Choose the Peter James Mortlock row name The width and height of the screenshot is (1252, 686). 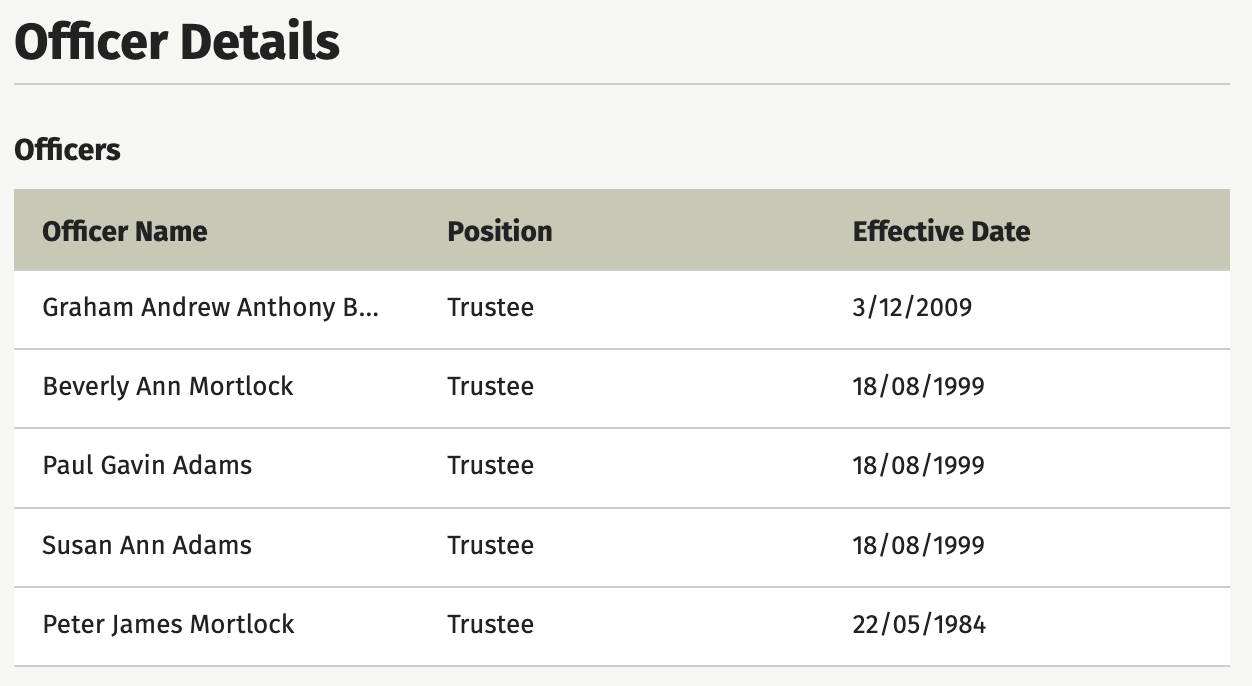pos(168,624)
